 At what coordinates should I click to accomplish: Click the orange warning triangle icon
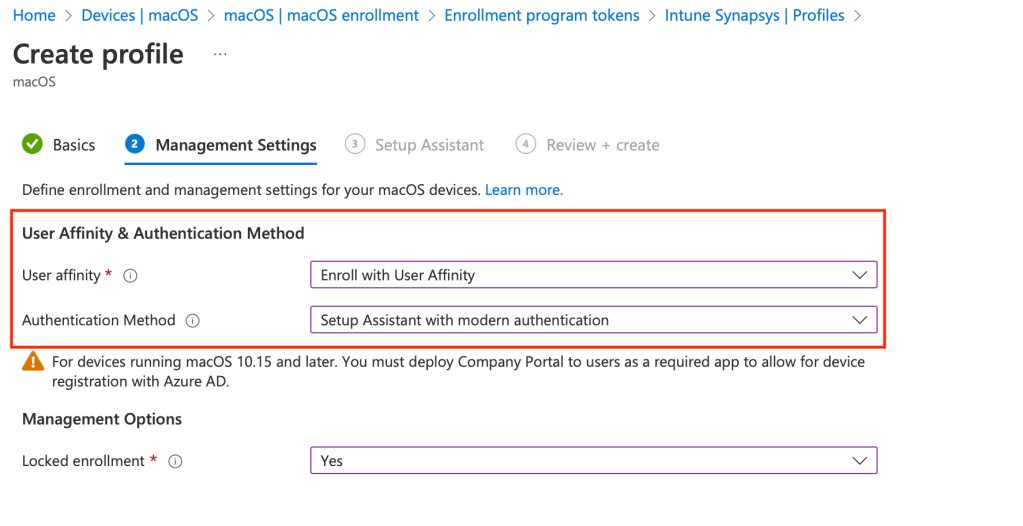[x=33, y=362]
